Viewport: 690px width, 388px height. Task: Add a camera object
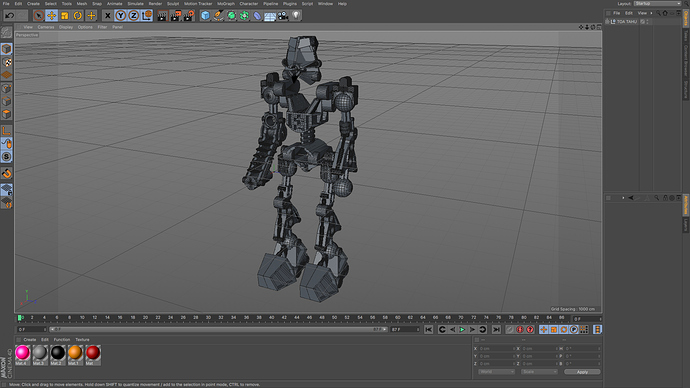[x=283, y=16]
